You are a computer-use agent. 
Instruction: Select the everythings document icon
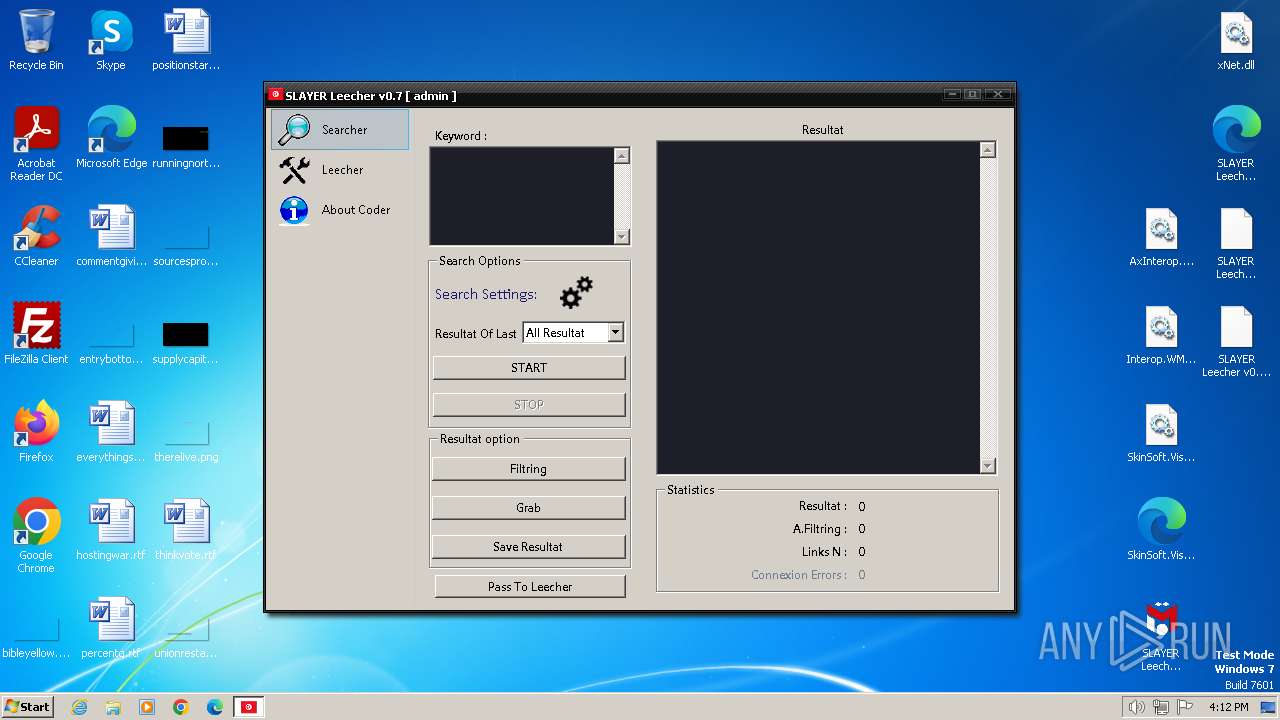click(111, 432)
